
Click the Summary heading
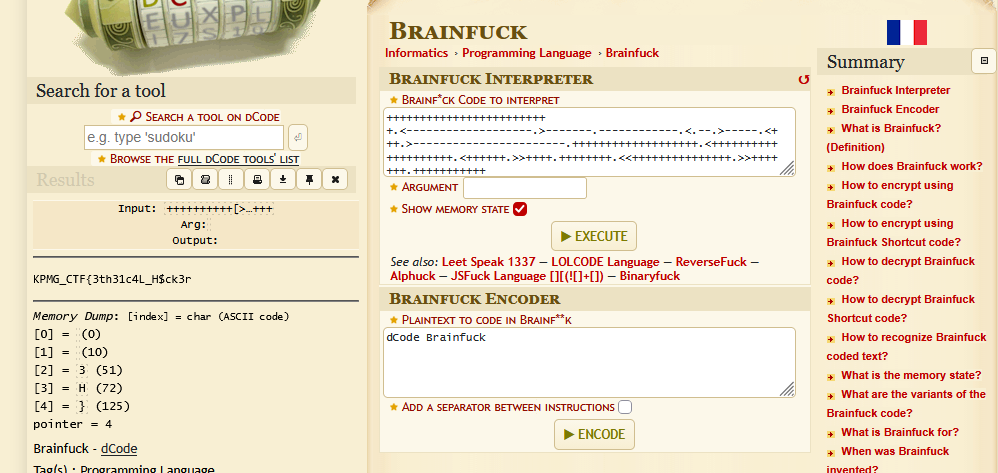[x=865, y=62]
